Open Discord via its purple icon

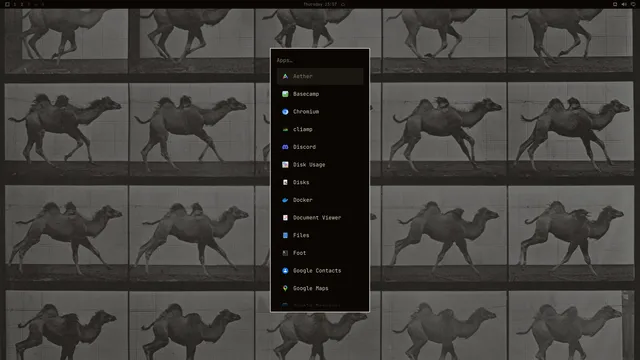285,147
